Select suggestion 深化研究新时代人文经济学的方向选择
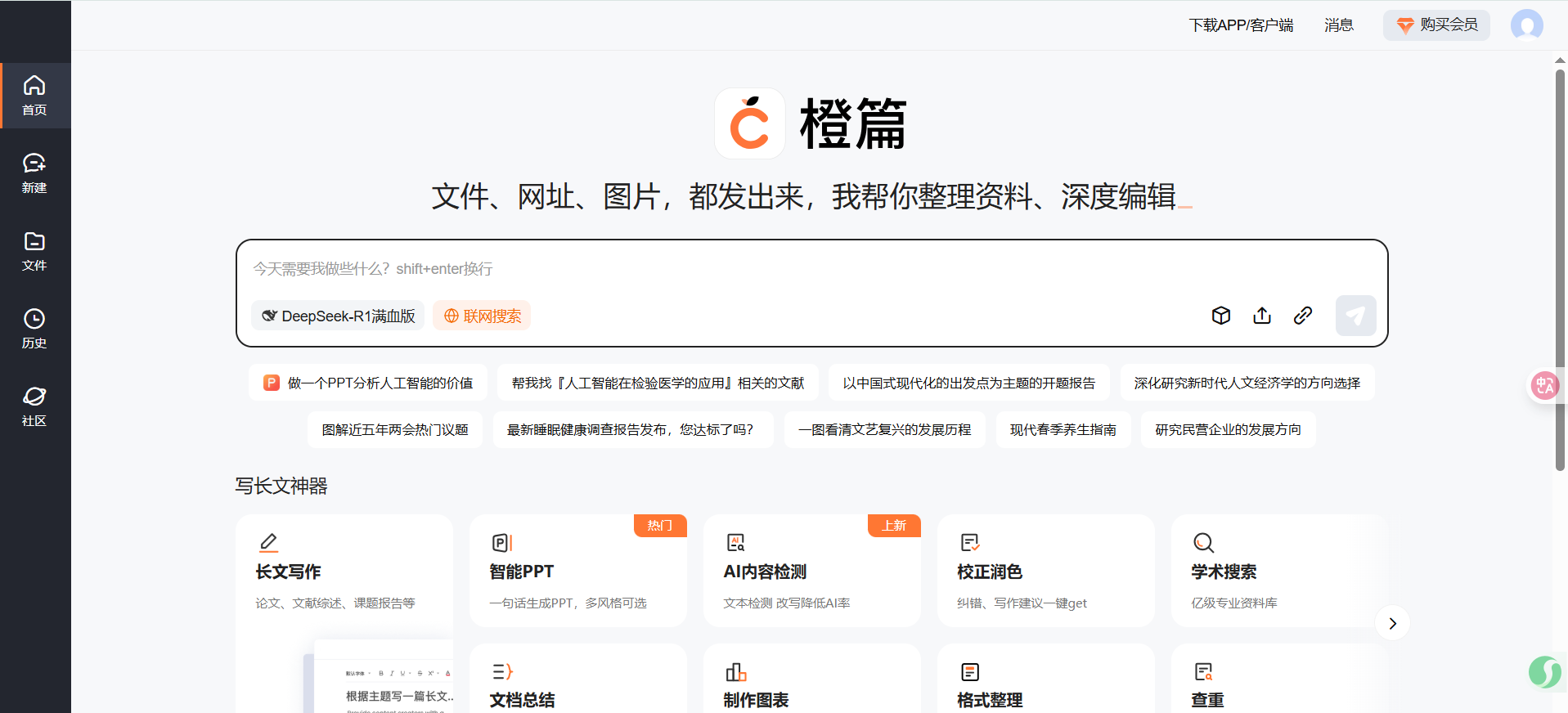 coord(1247,383)
